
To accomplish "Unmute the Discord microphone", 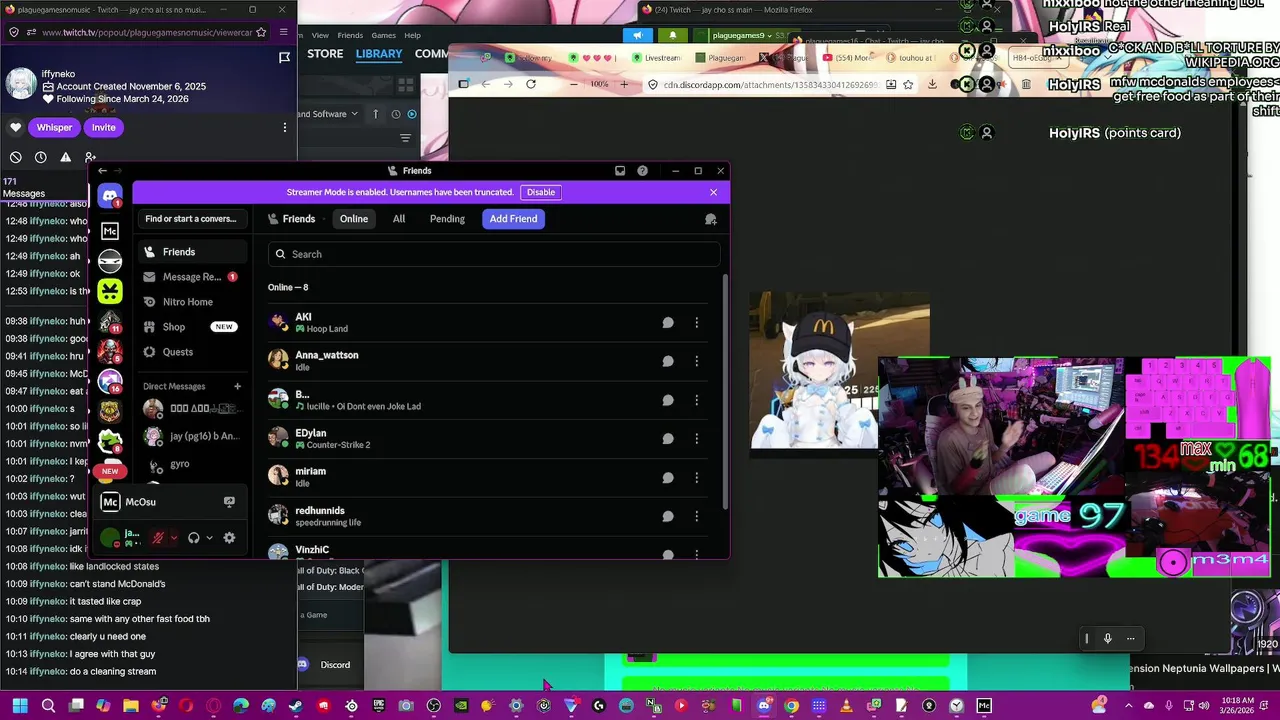I will (x=158, y=538).
